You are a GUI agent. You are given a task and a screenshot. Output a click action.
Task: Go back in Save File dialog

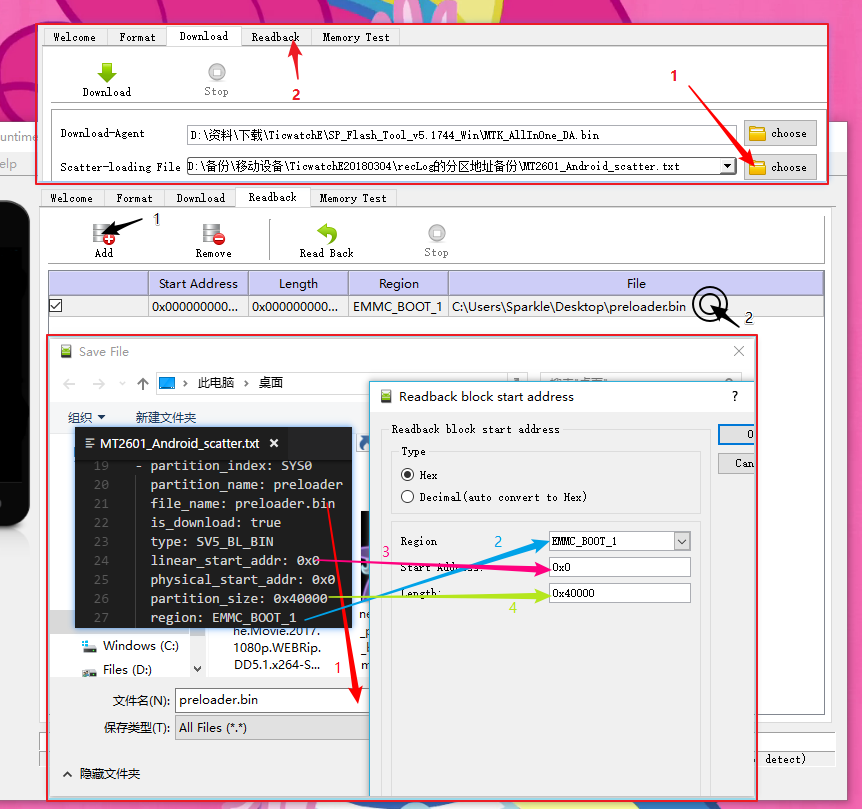click(x=69, y=384)
